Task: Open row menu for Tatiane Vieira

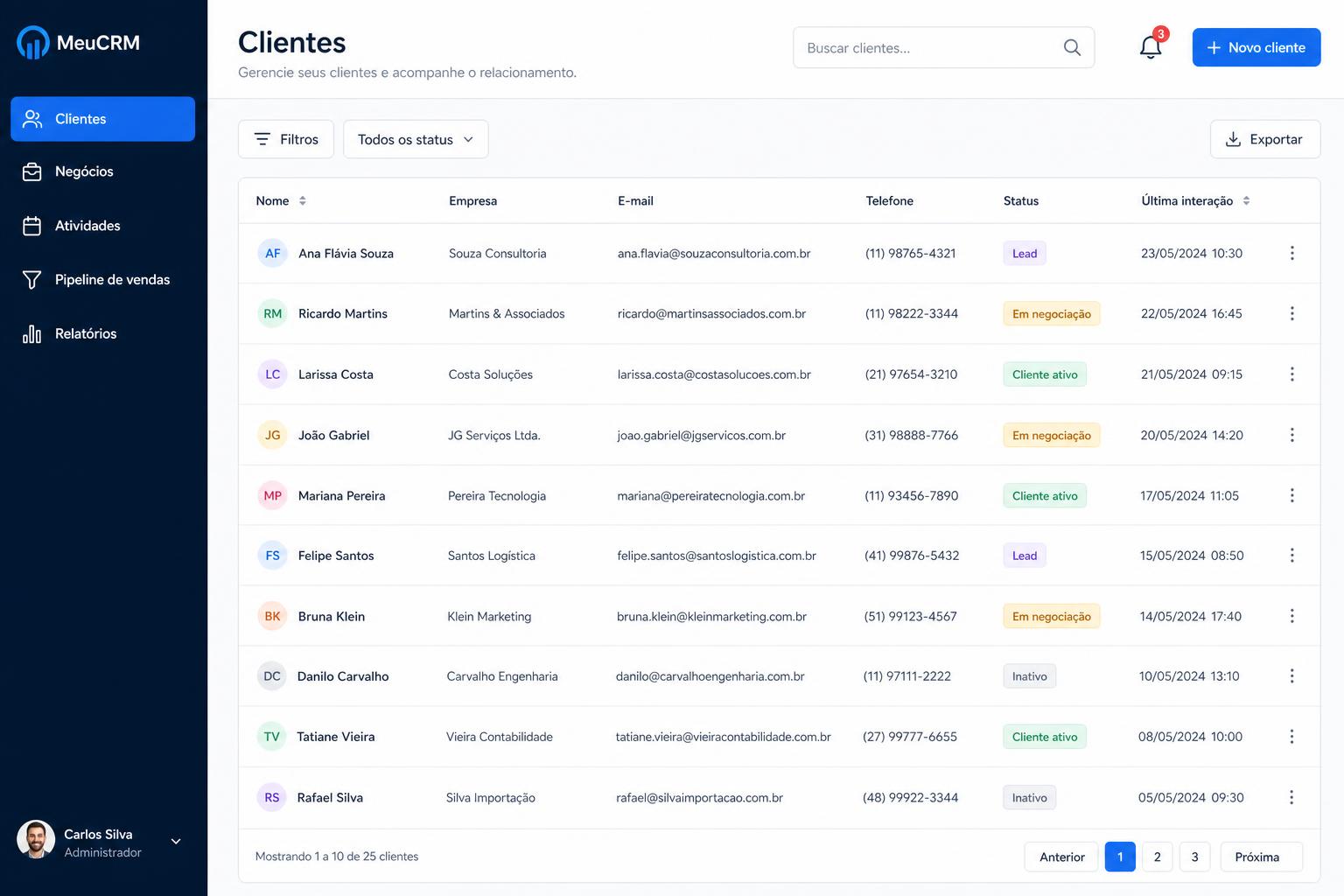Action: [x=1291, y=737]
